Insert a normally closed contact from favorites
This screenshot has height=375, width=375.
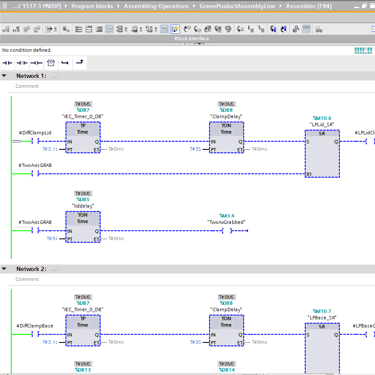[x=22, y=63]
